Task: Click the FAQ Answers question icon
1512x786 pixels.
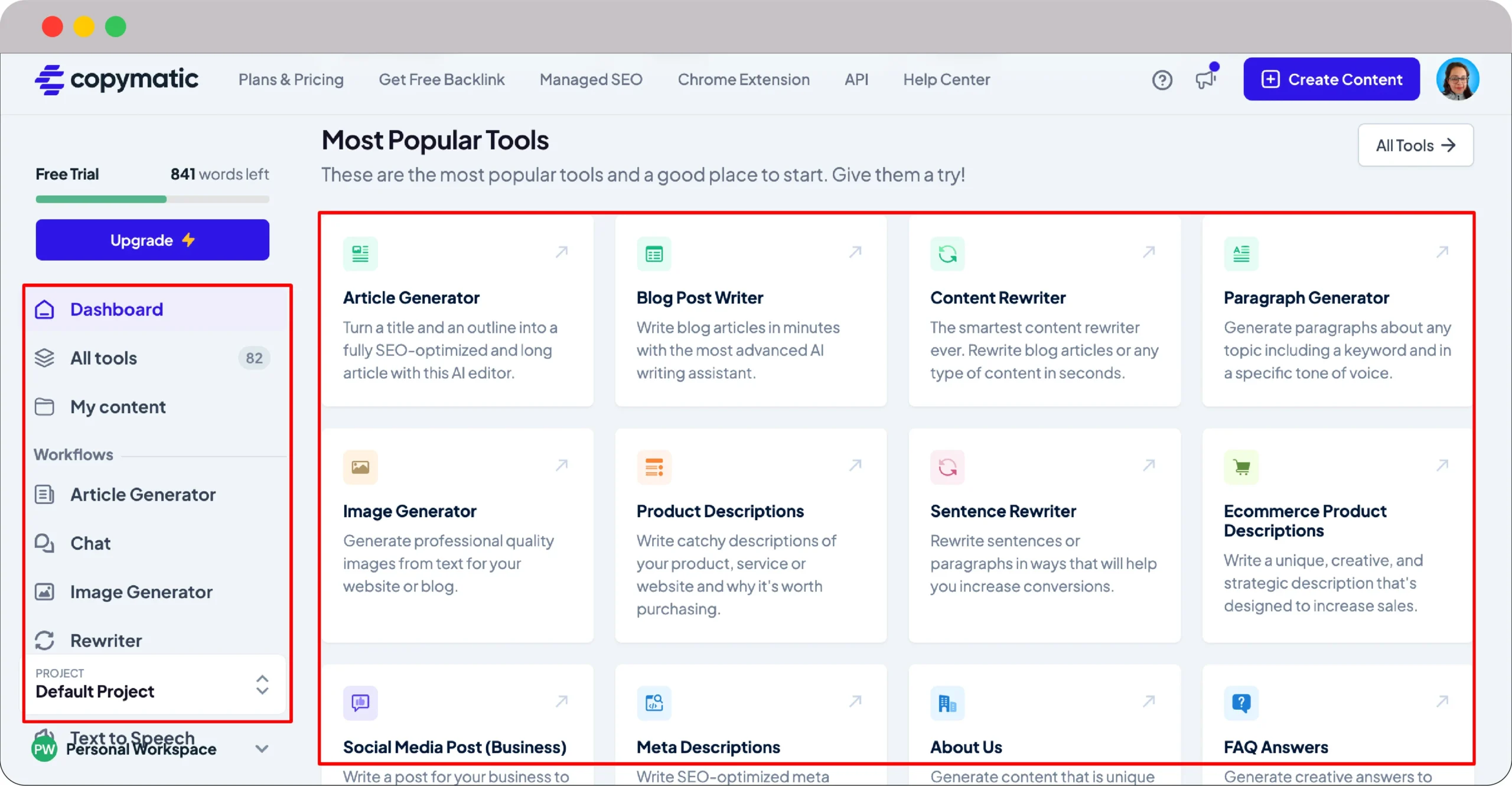Action: click(x=1241, y=703)
